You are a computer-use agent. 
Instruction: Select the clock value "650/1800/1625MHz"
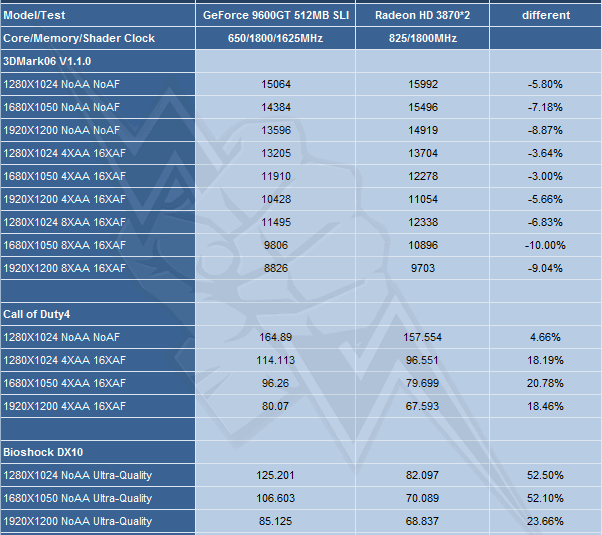pyautogui.click(x=275, y=38)
